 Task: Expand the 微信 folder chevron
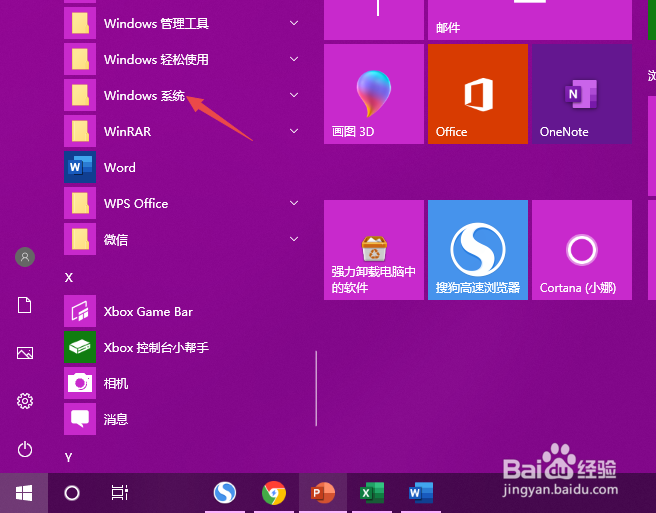(294, 239)
